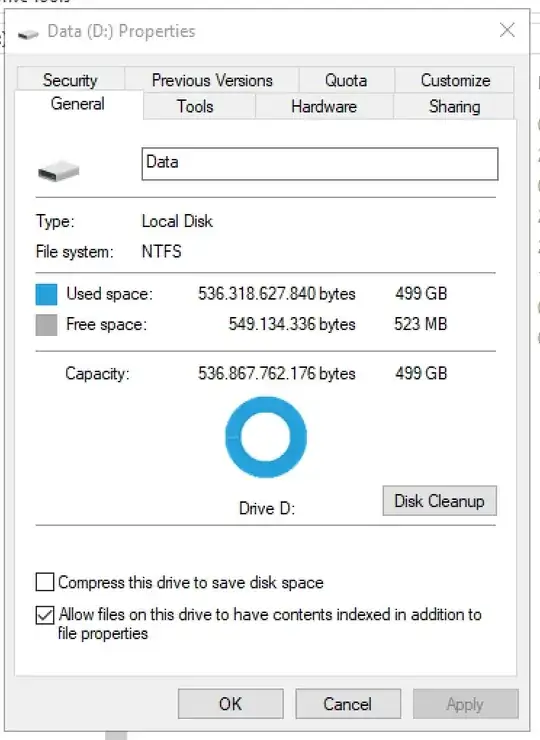Enable Compress this drive checkbox
The height and width of the screenshot is (740, 540).
(45, 582)
